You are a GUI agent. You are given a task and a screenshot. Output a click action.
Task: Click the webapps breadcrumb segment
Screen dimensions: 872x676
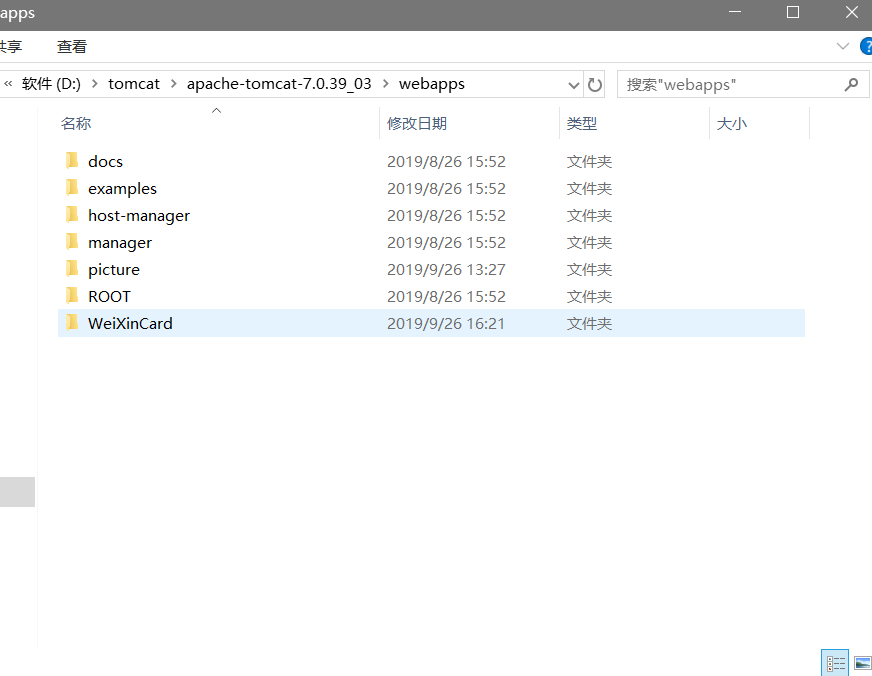[x=432, y=84]
